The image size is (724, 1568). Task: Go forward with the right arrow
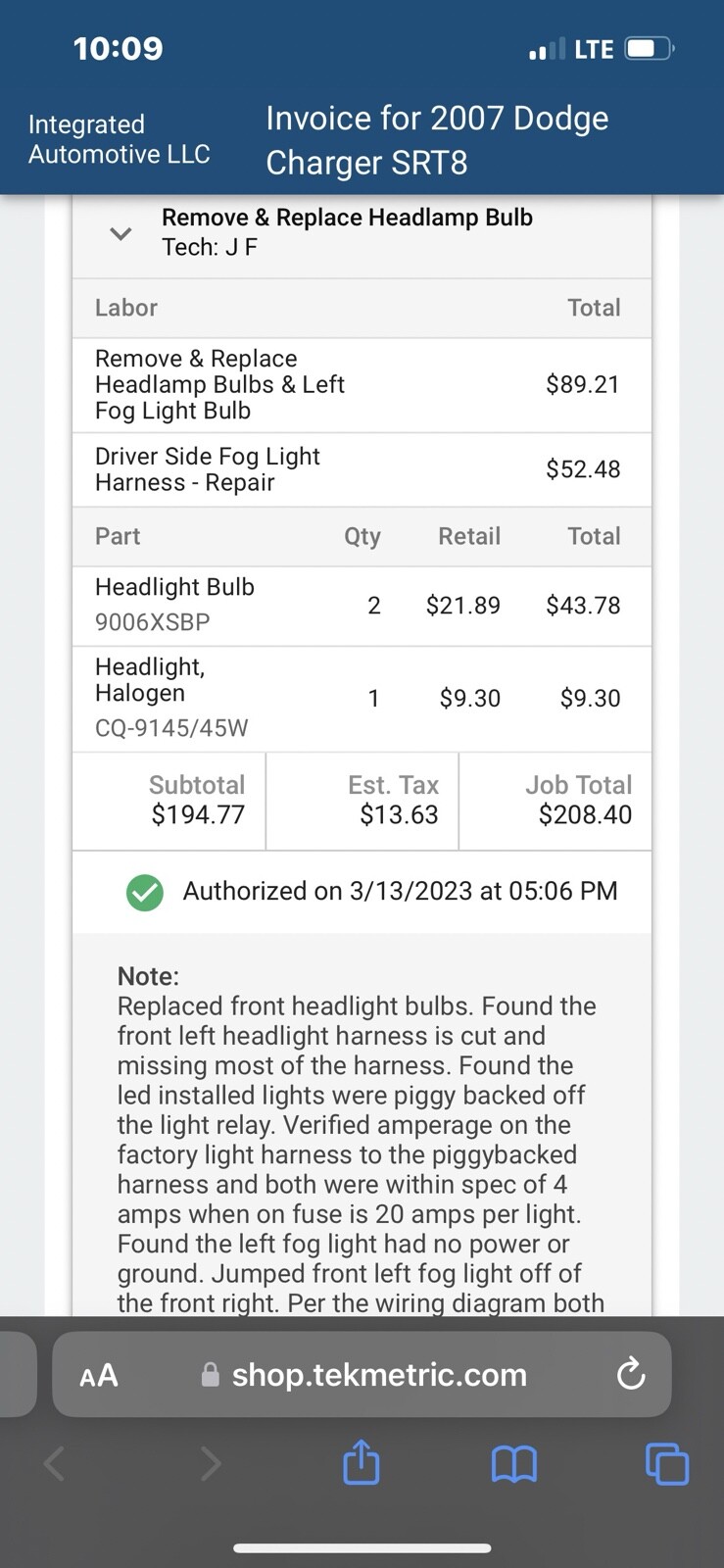pyautogui.click(x=210, y=1464)
